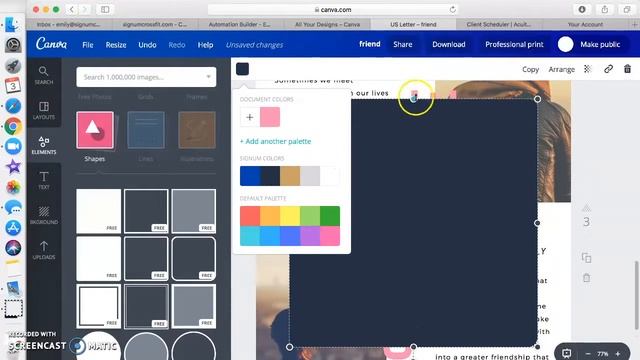
Task: Click + Add another palette
Action: click(276, 141)
